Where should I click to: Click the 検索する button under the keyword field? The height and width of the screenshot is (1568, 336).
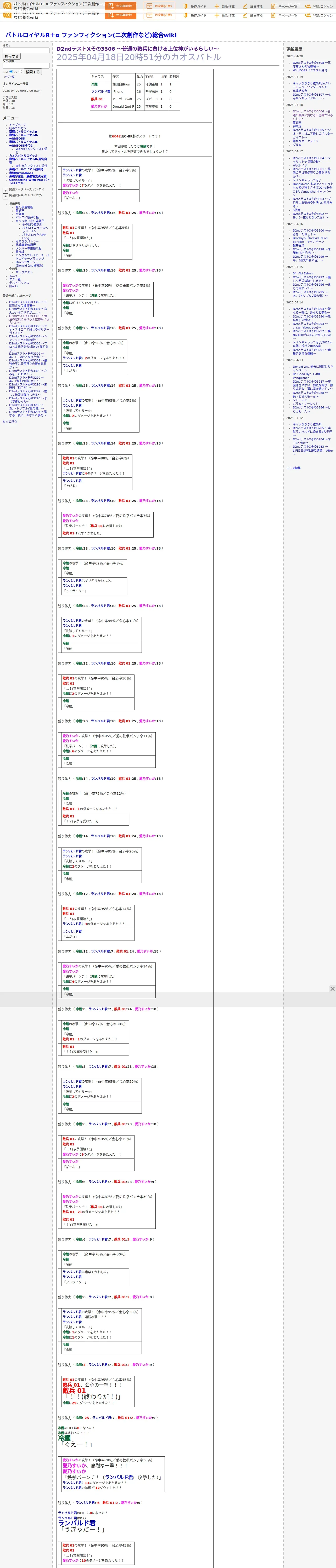tap(12, 57)
